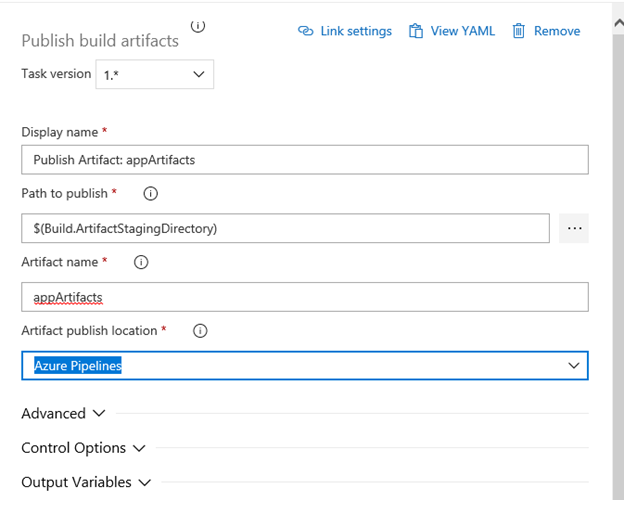Click the Publish build artifacts heading
632x513 pixels.
tap(100, 41)
